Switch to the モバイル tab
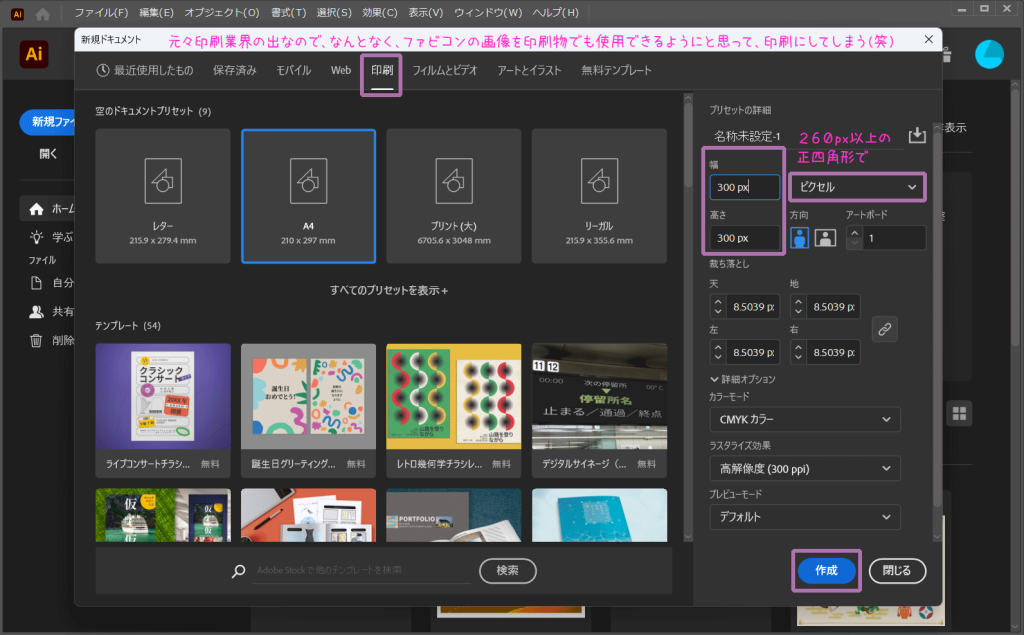1024x635 pixels. [293, 71]
